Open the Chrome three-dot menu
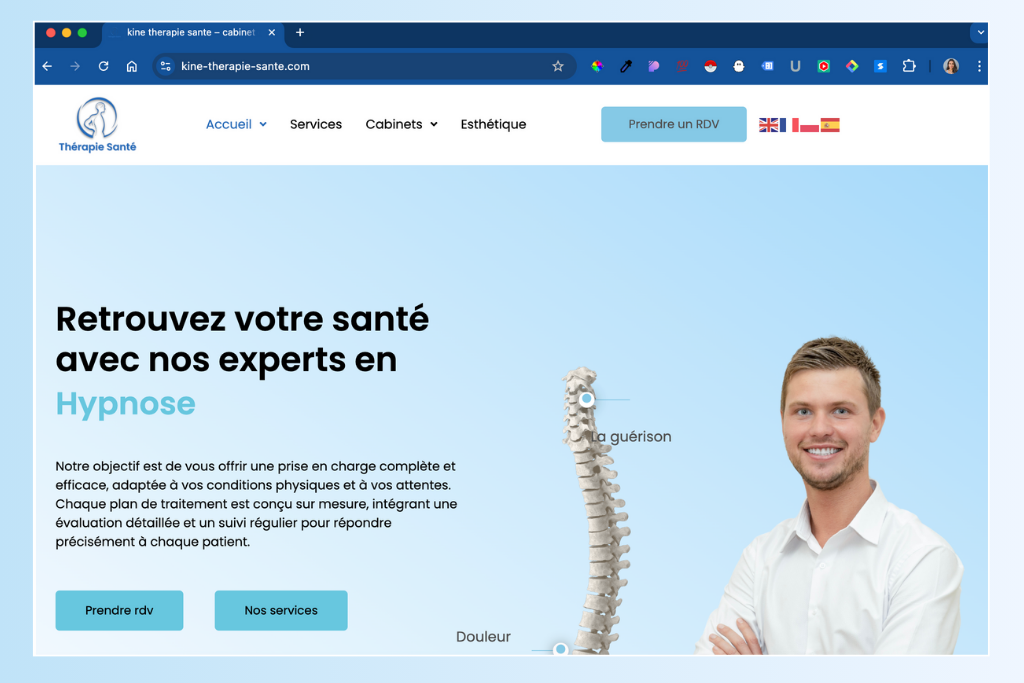The width and height of the screenshot is (1024, 683). click(x=979, y=66)
